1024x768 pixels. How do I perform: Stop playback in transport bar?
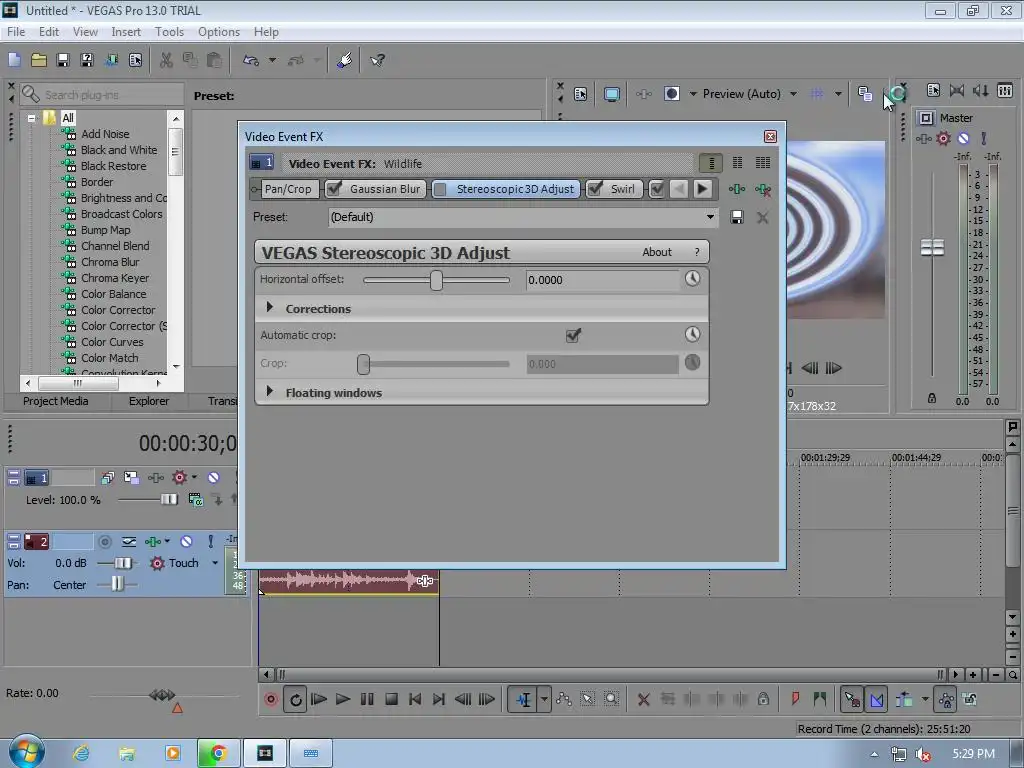click(391, 699)
